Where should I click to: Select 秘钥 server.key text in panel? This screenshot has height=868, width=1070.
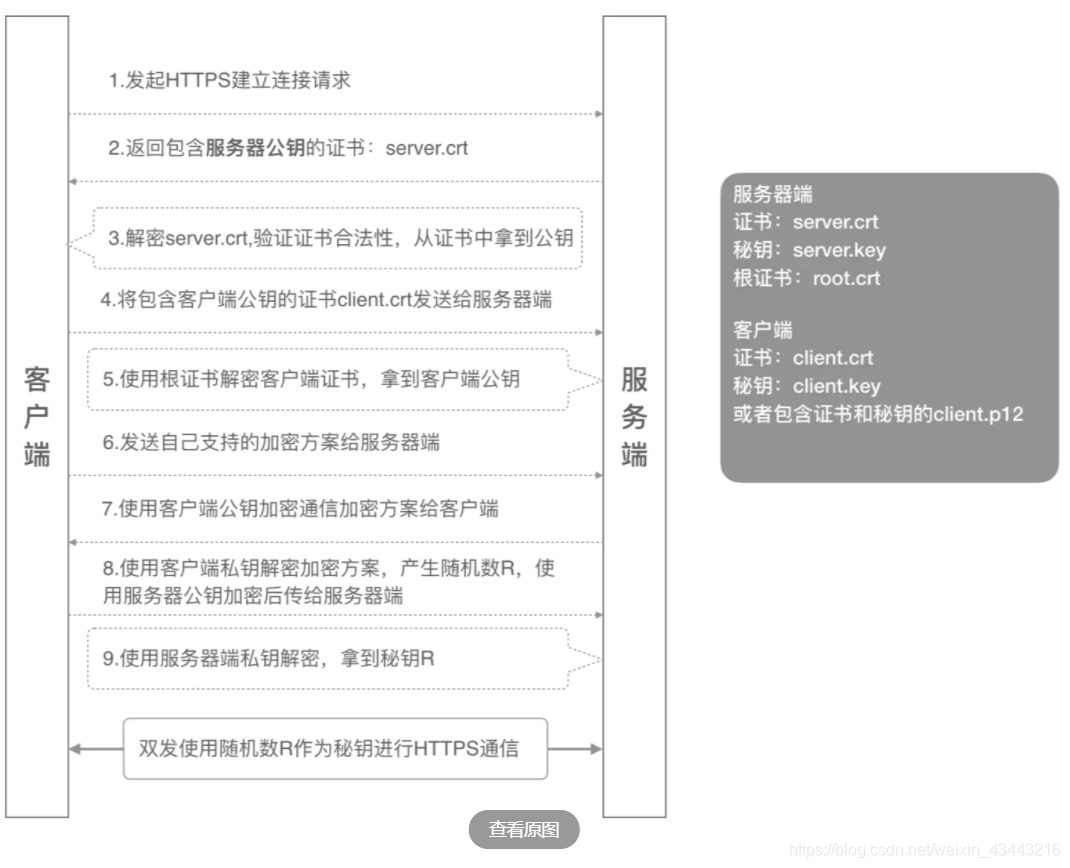pyautogui.click(x=806, y=250)
